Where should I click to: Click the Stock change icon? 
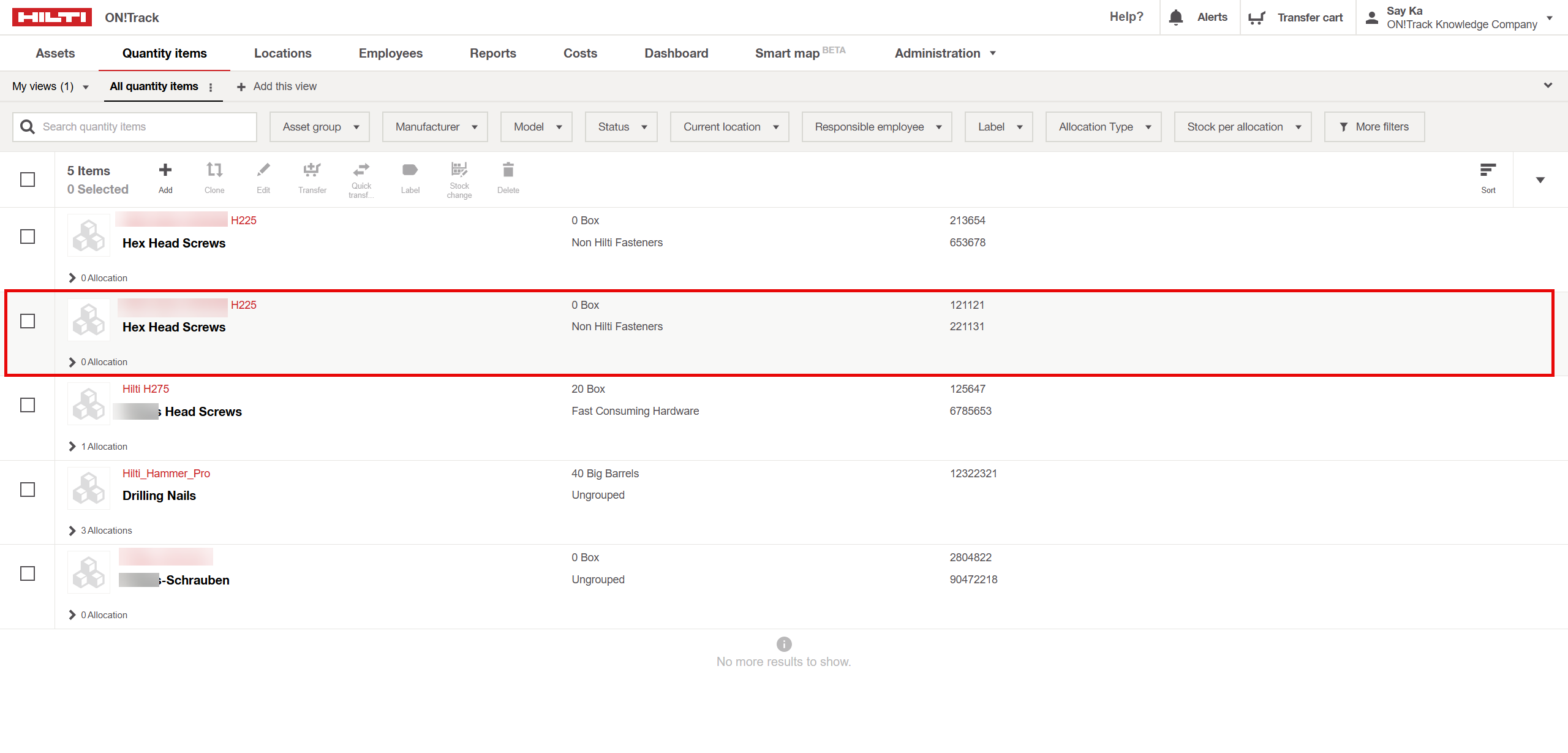tap(459, 169)
